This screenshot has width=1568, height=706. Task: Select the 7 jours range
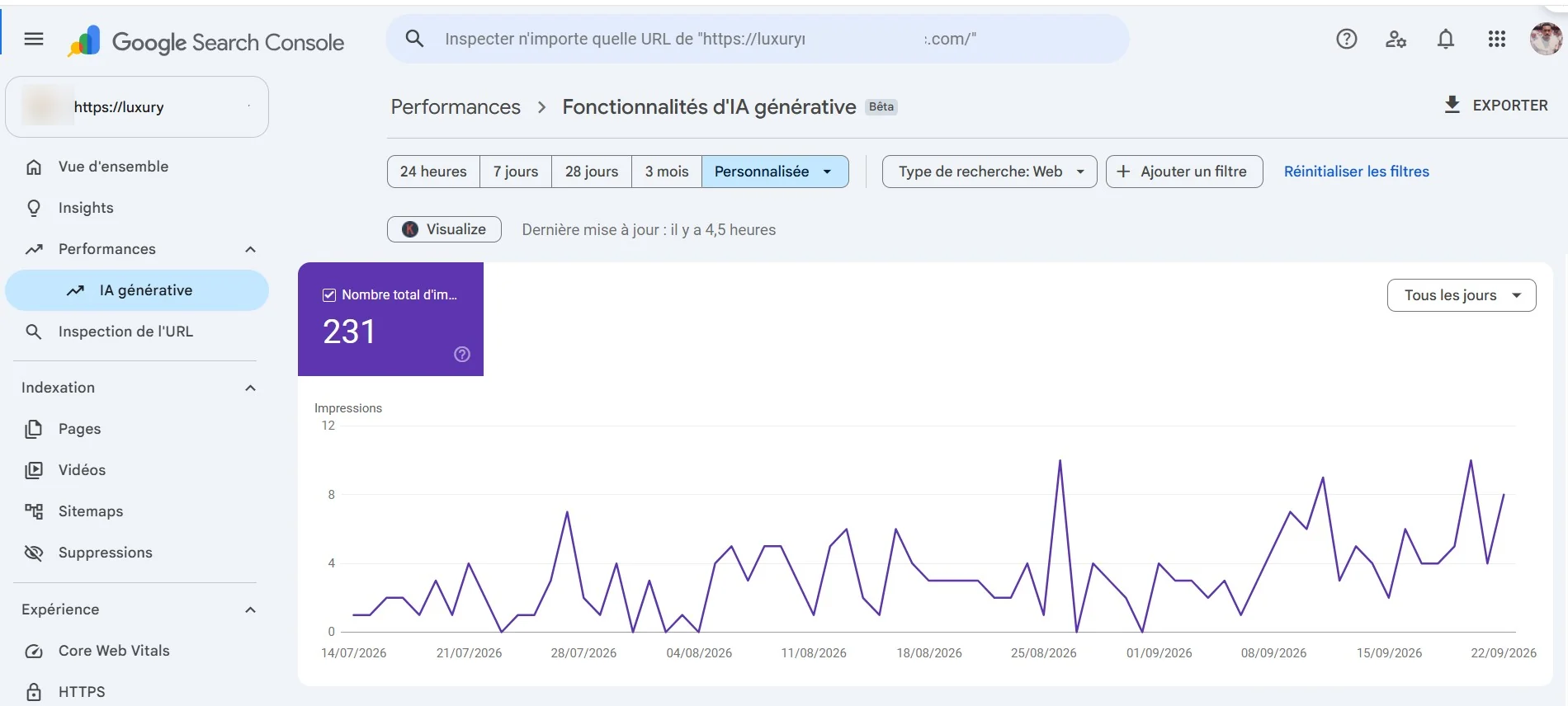516,172
